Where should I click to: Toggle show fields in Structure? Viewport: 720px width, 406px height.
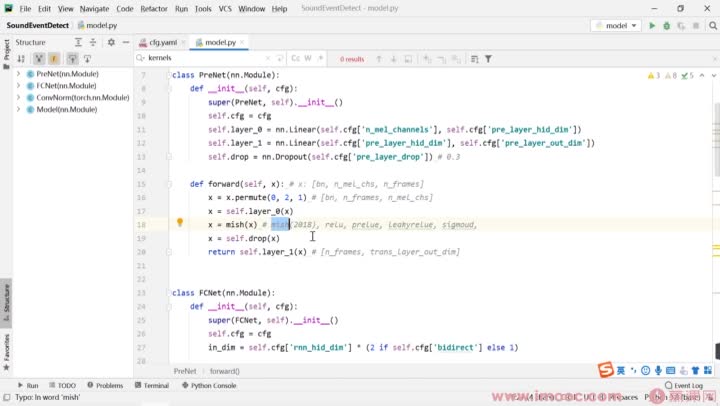pos(54,59)
